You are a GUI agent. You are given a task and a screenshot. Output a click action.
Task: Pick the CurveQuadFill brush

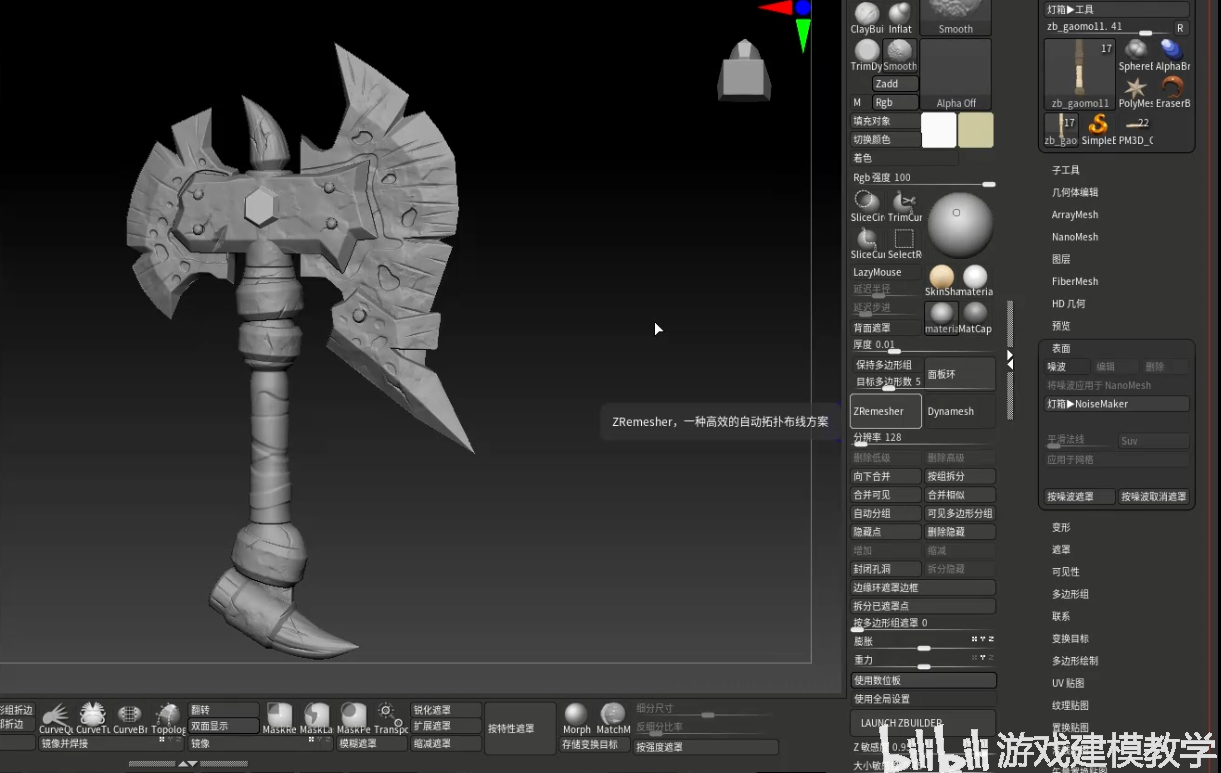[56, 718]
